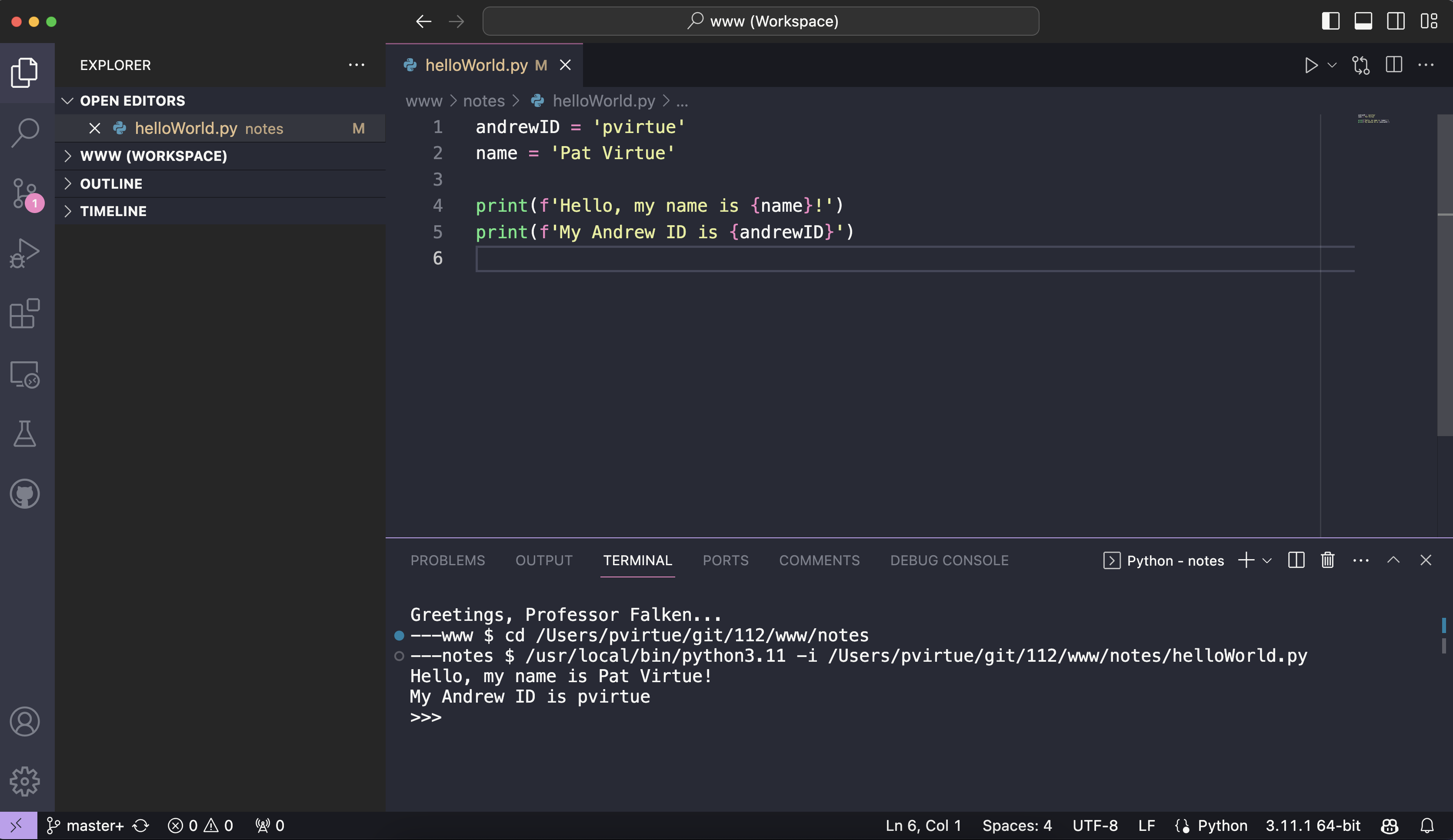Viewport: 1453px width, 840px height.
Task: Open the Testing flask icon
Action: click(25, 433)
